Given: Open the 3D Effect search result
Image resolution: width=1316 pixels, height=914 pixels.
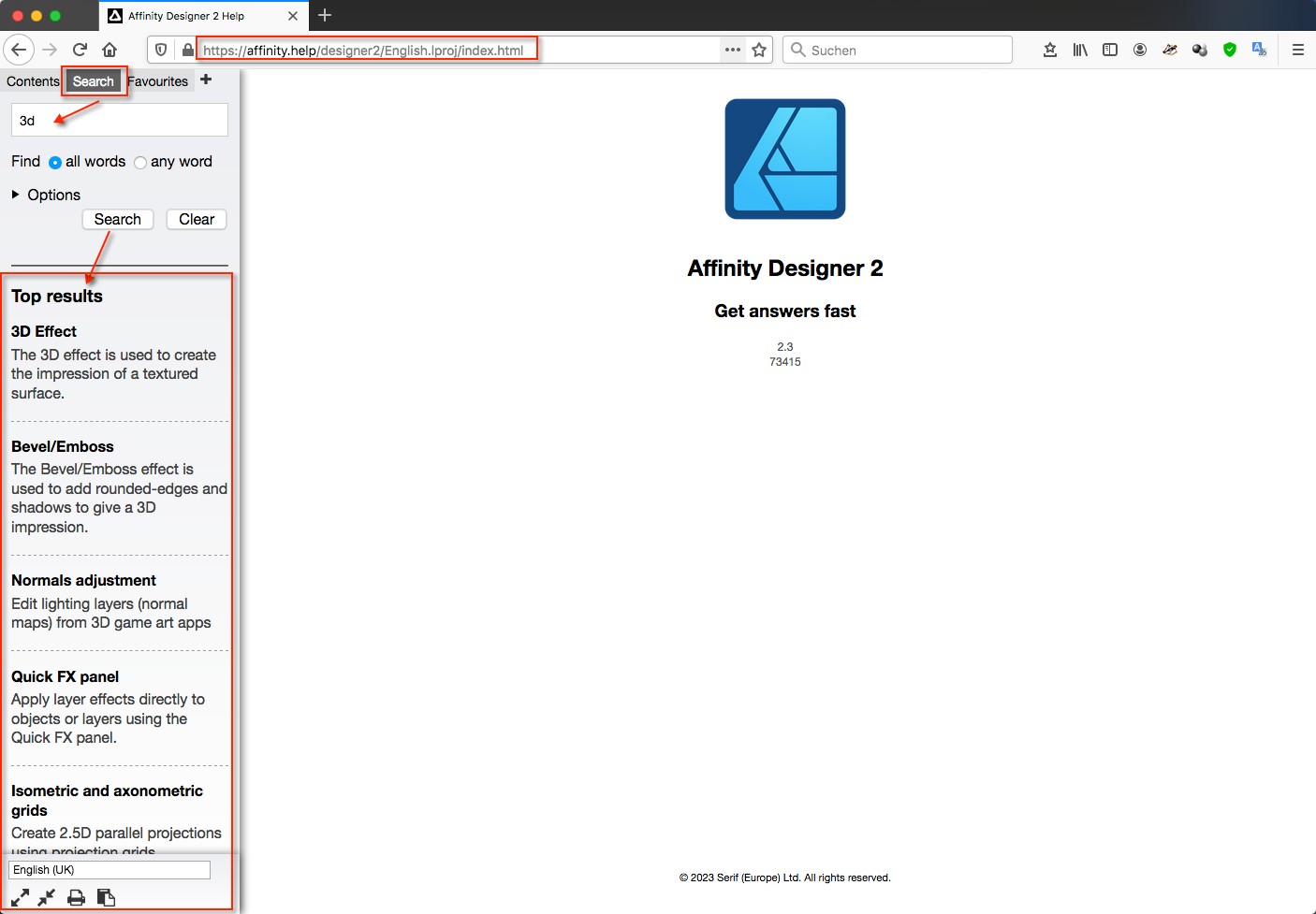Looking at the screenshot, I should coord(44,331).
